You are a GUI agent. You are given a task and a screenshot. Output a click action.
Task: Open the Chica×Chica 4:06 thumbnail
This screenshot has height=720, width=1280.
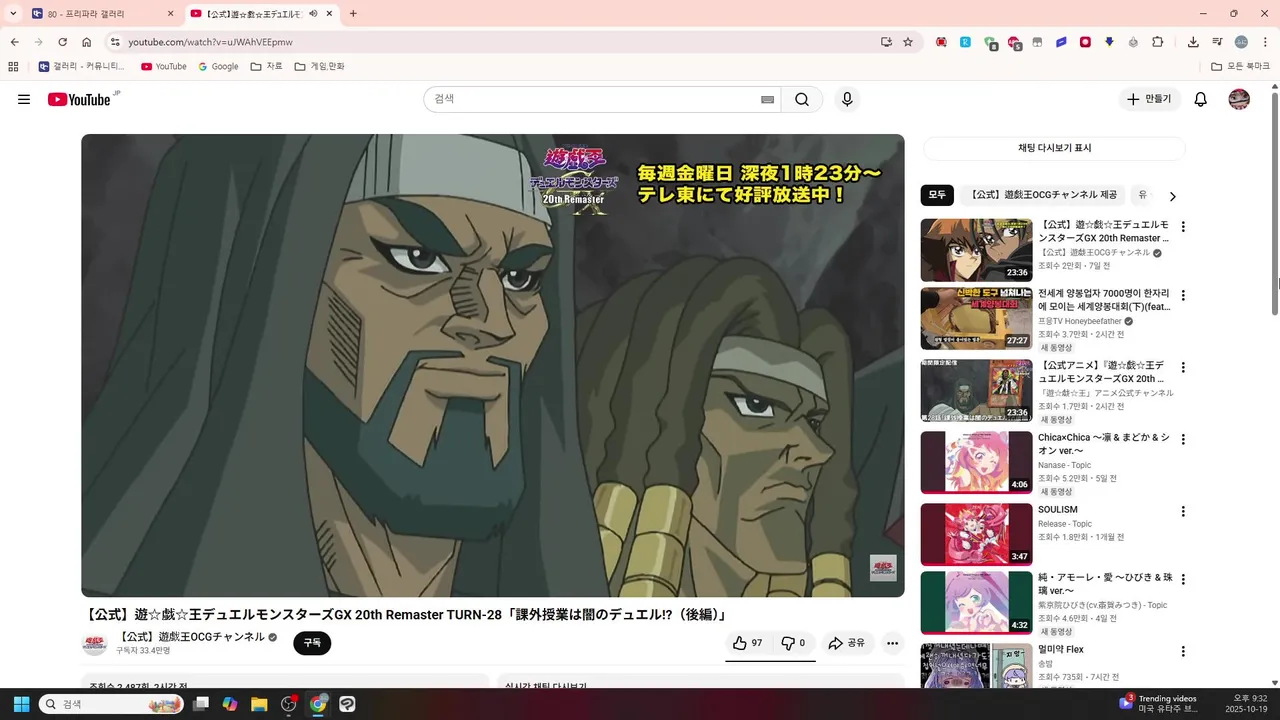pos(976,462)
